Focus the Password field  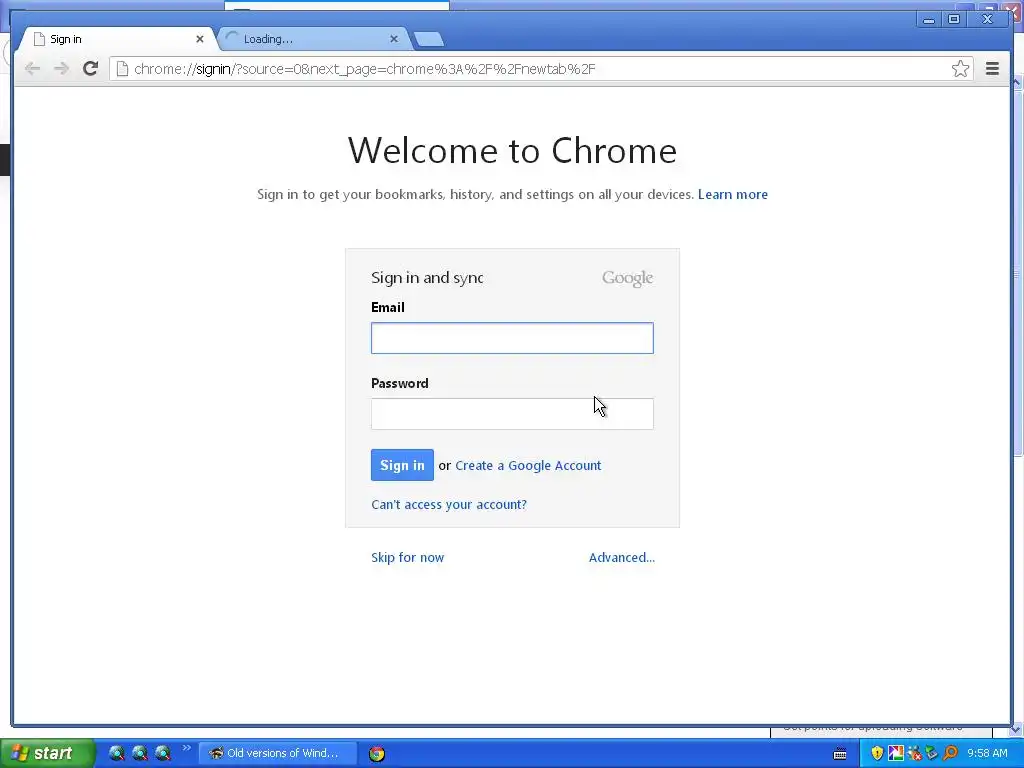tap(512, 414)
